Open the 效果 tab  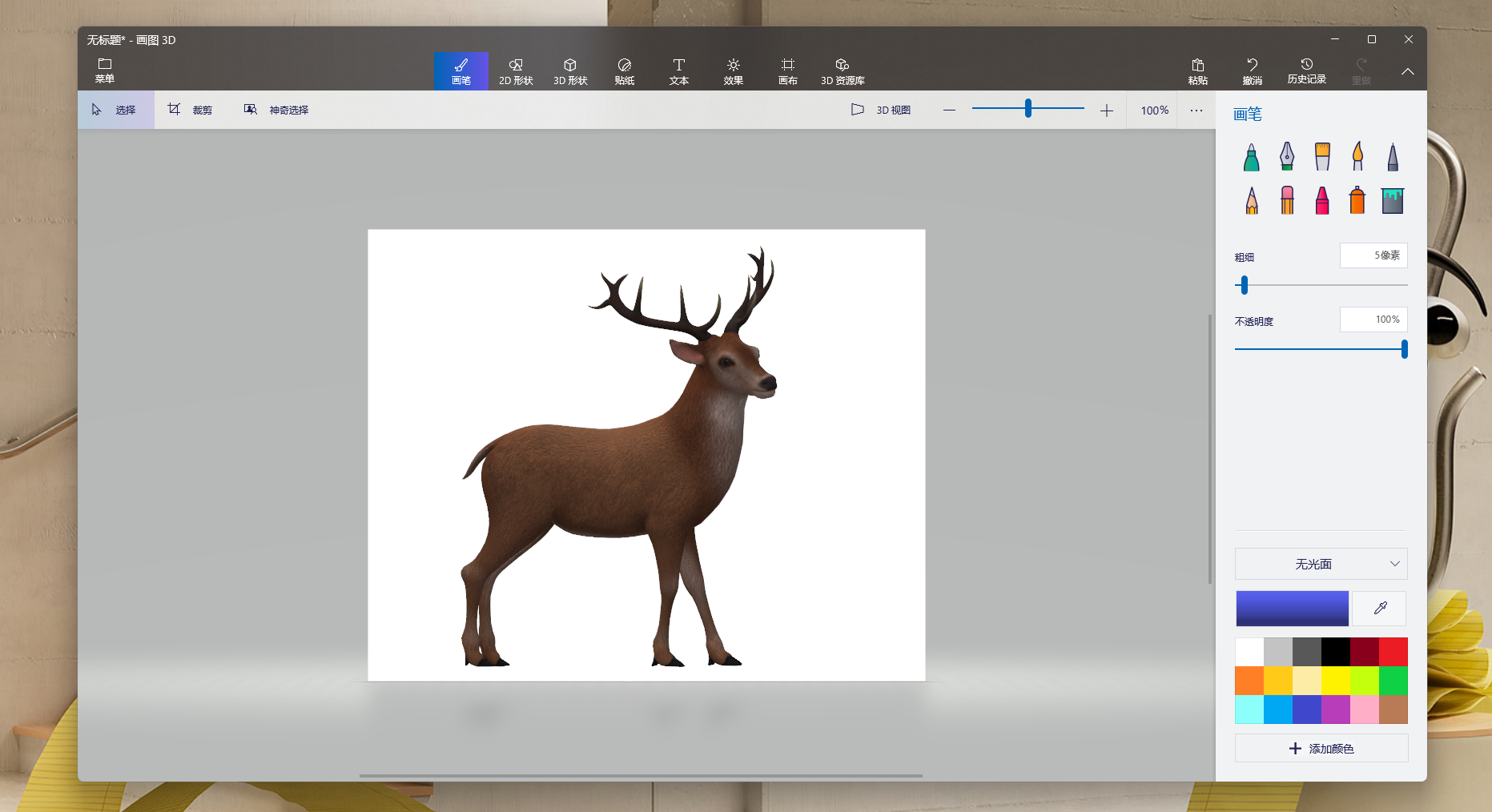(x=734, y=71)
